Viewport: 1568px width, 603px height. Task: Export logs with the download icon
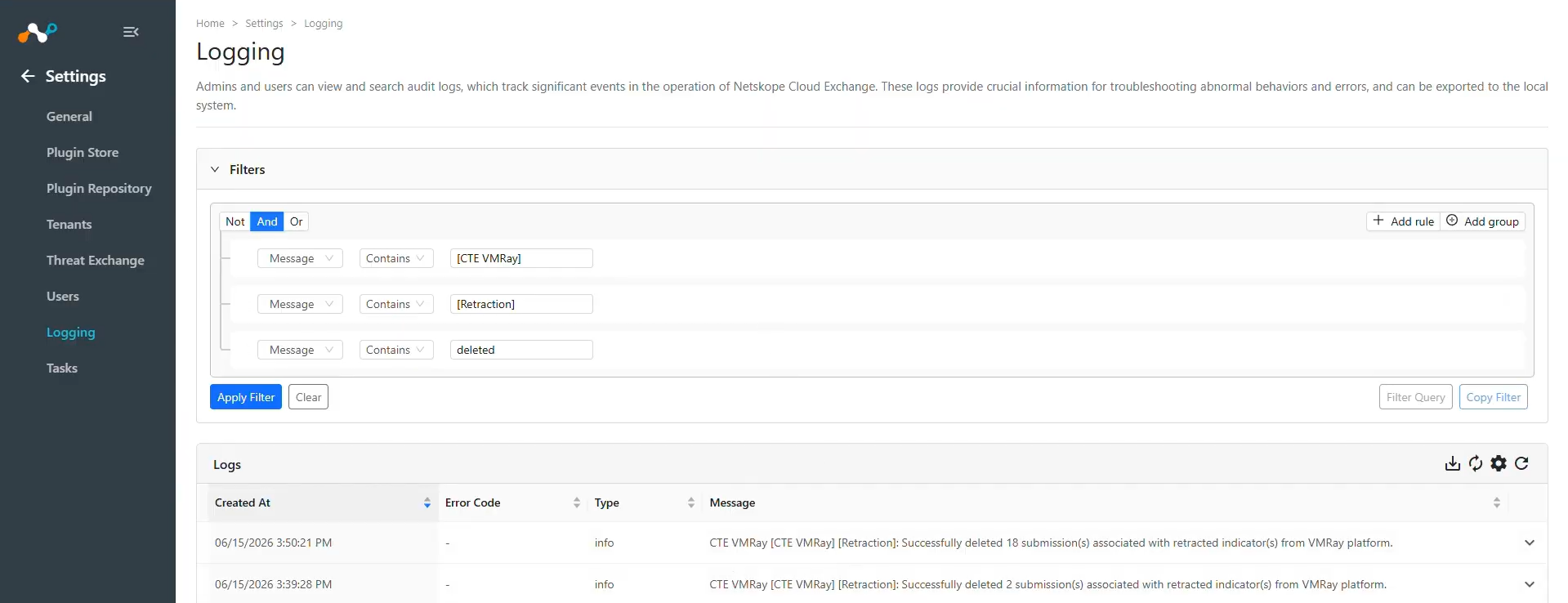pyautogui.click(x=1452, y=463)
